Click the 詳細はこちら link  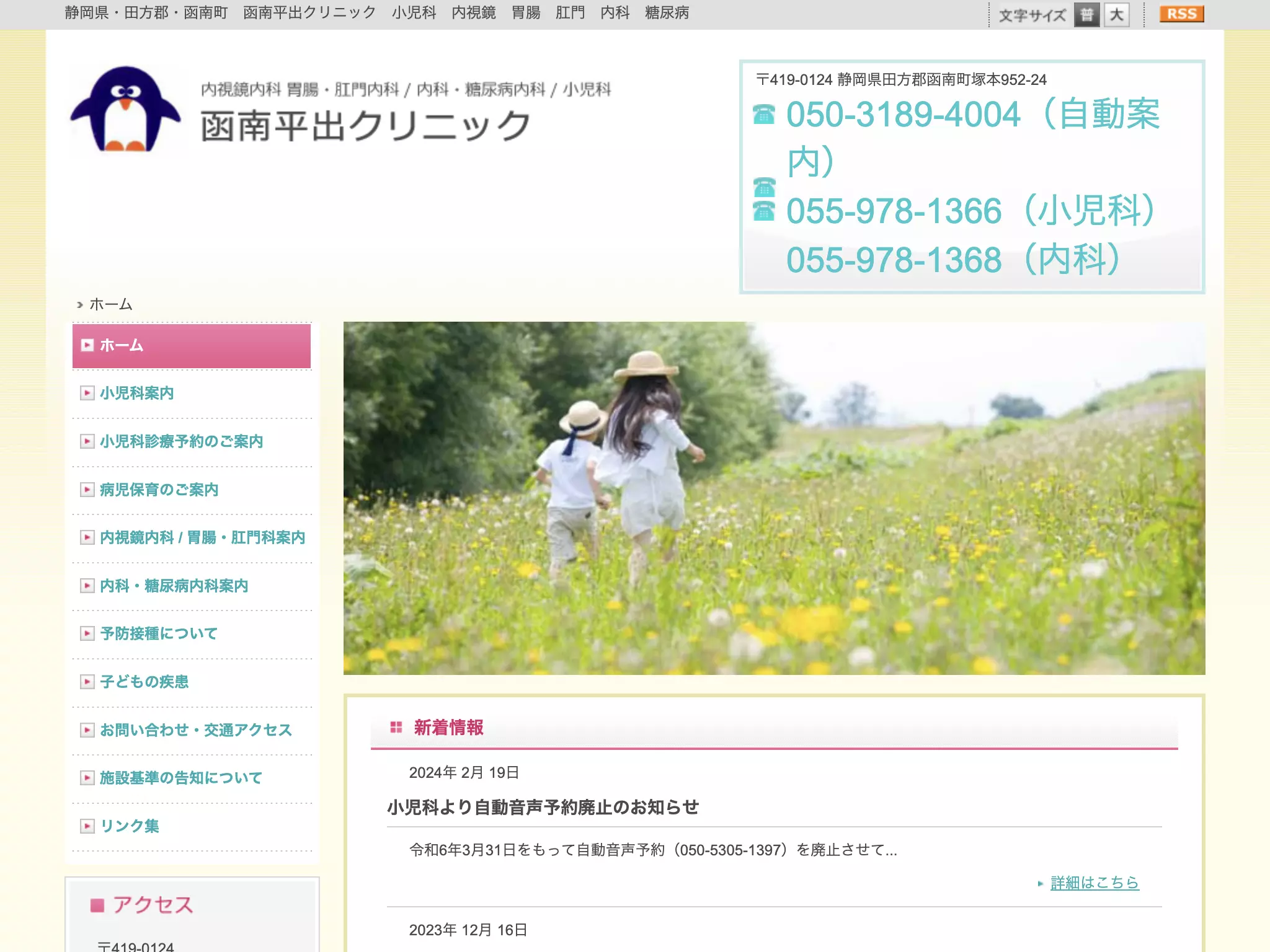click(1095, 883)
